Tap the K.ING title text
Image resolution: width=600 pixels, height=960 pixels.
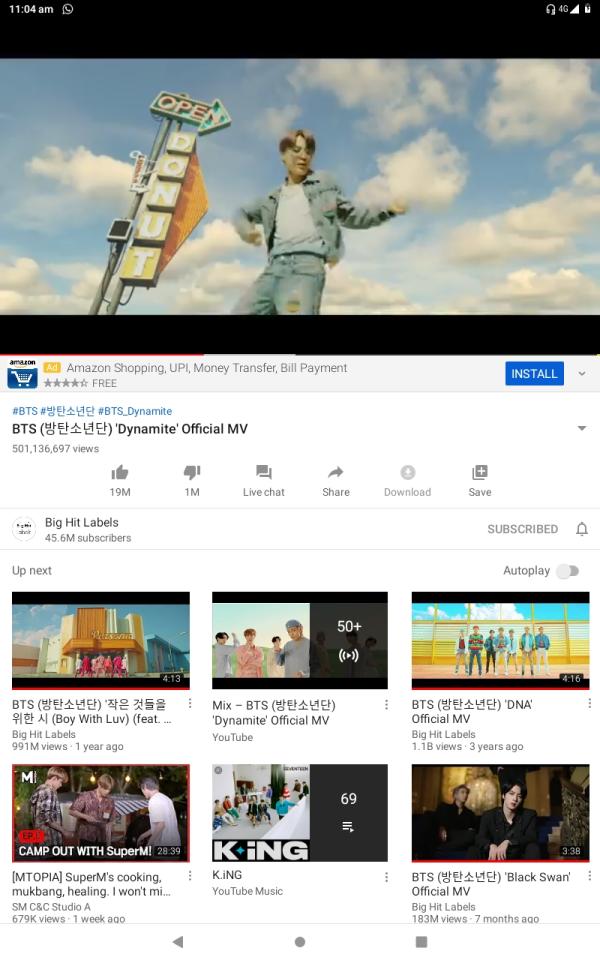click(227, 875)
